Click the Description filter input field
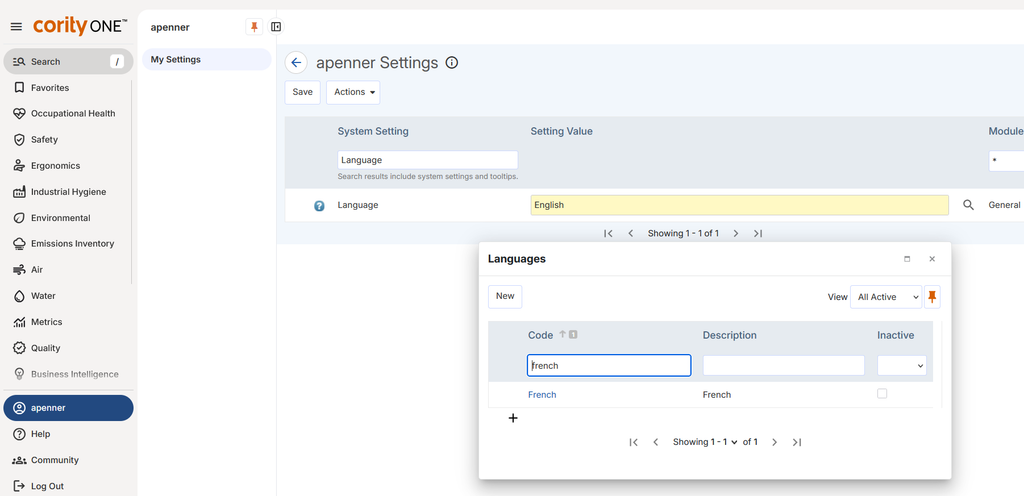This screenshot has width=1024, height=496. coord(784,365)
